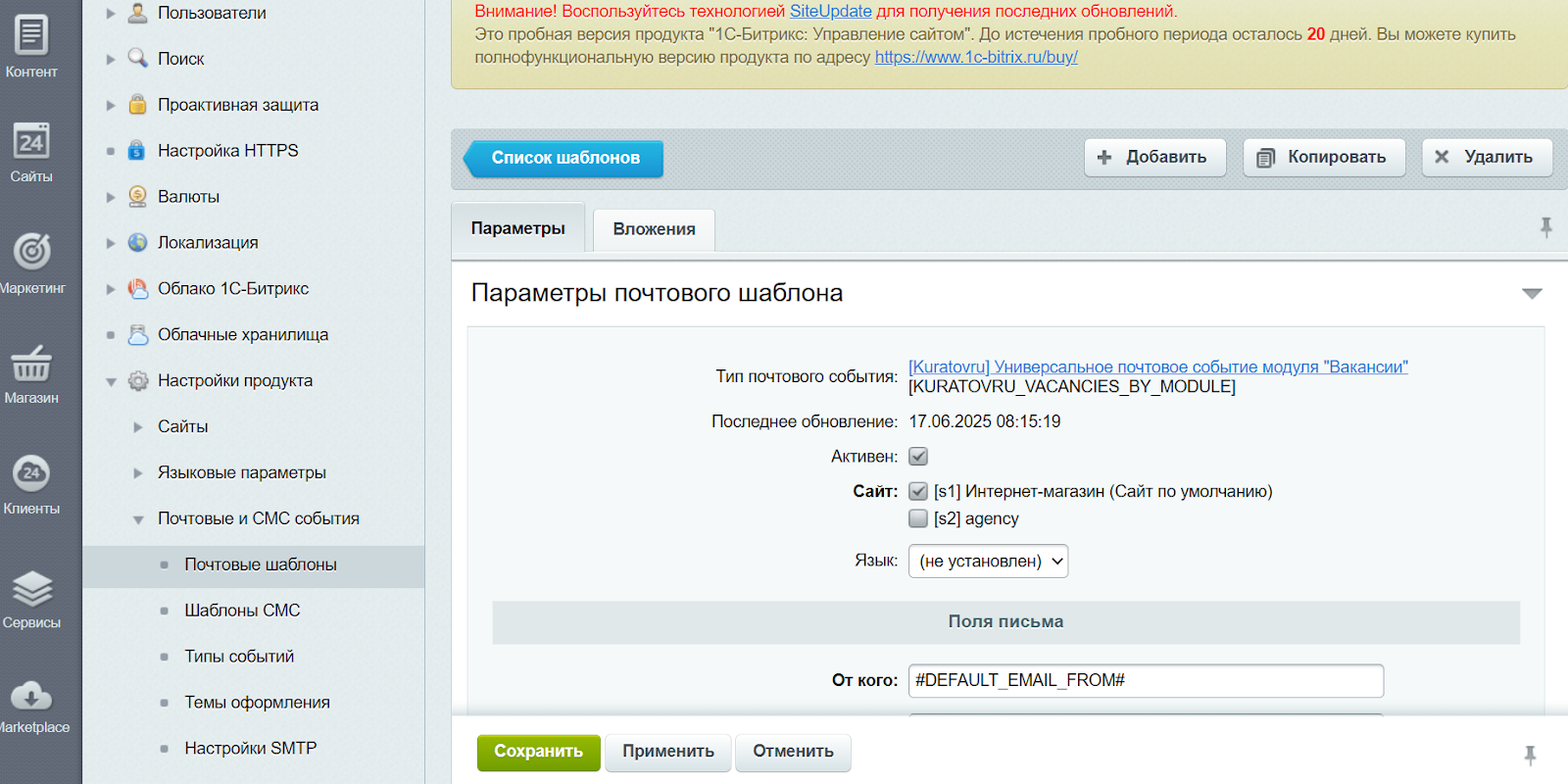Open the Клиенты section icon

pos(31,473)
